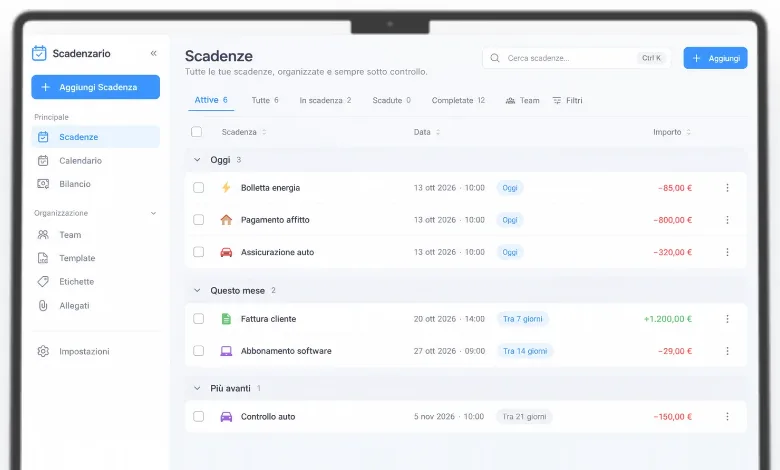Click the Pagamento affitto amount −800,00 €
The width and height of the screenshot is (780, 470).
[x=673, y=220]
